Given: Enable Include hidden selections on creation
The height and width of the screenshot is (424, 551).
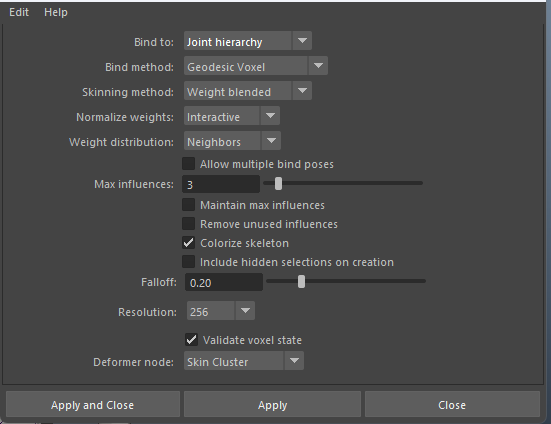Looking at the screenshot, I should tap(189, 262).
